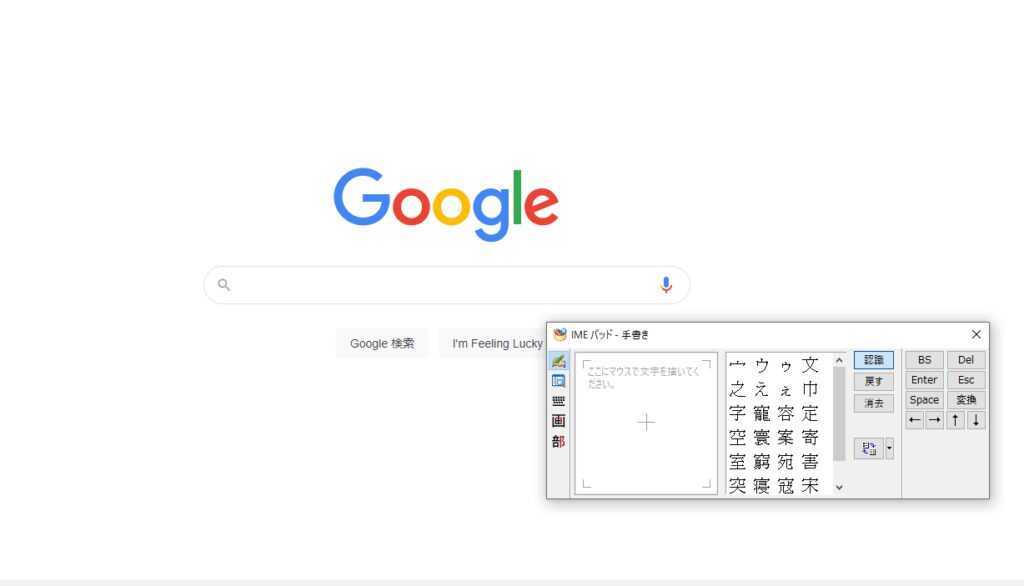Click the Space button in IME Pad

point(924,400)
